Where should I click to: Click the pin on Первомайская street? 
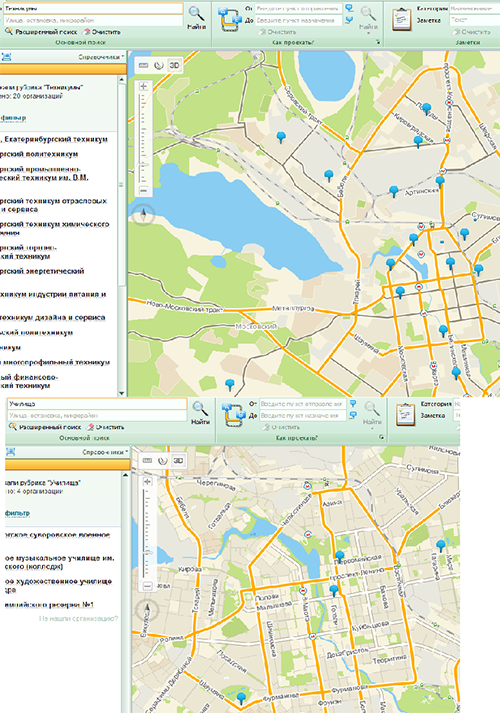(340, 556)
